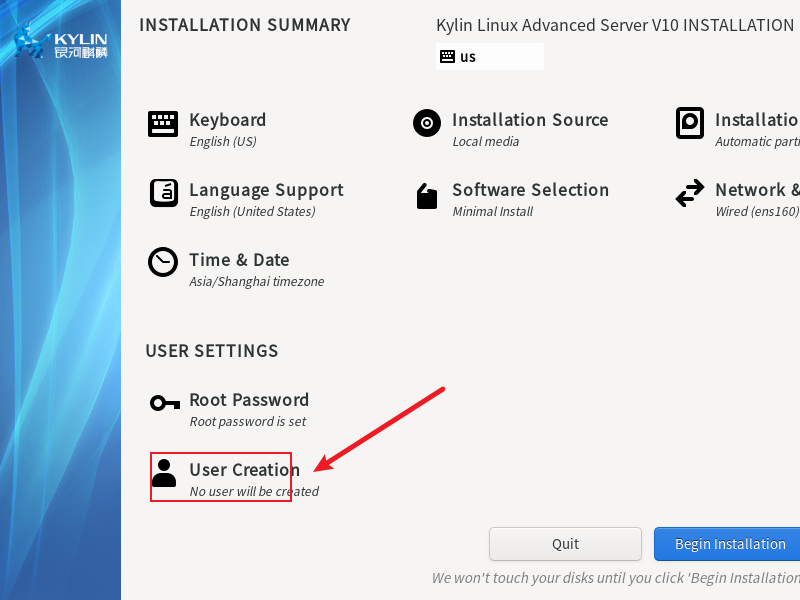Click the Installation Source disc icon
This screenshot has width=800, height=600.
point(427,124)
